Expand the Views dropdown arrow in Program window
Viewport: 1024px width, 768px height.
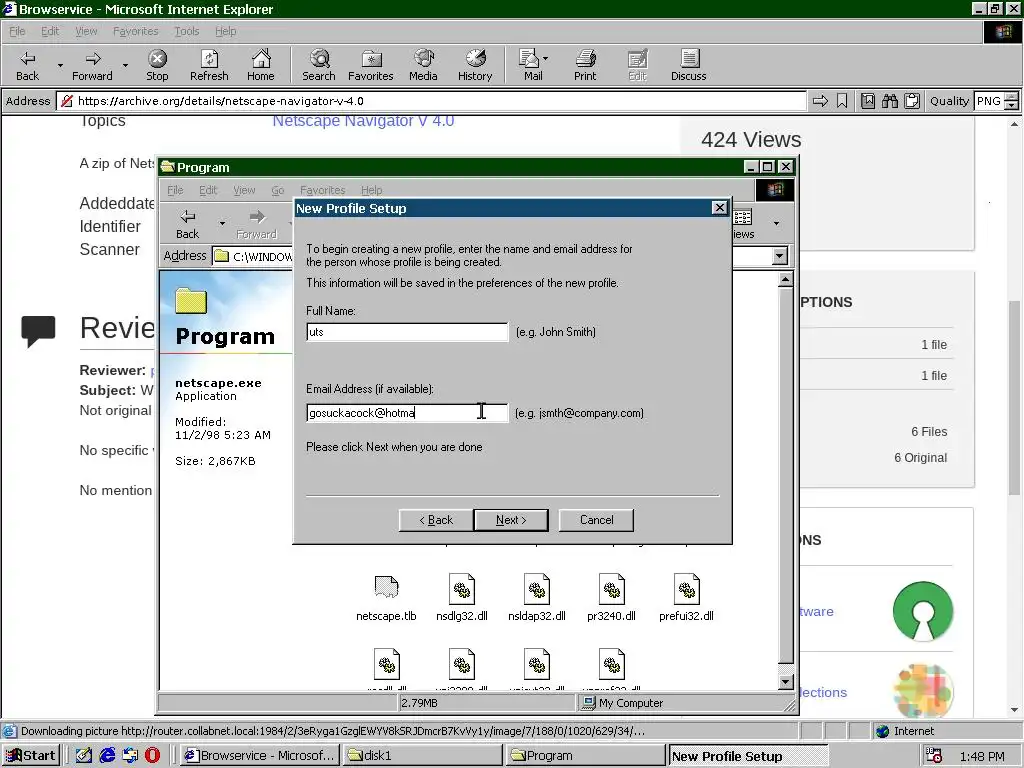(776, 224)
